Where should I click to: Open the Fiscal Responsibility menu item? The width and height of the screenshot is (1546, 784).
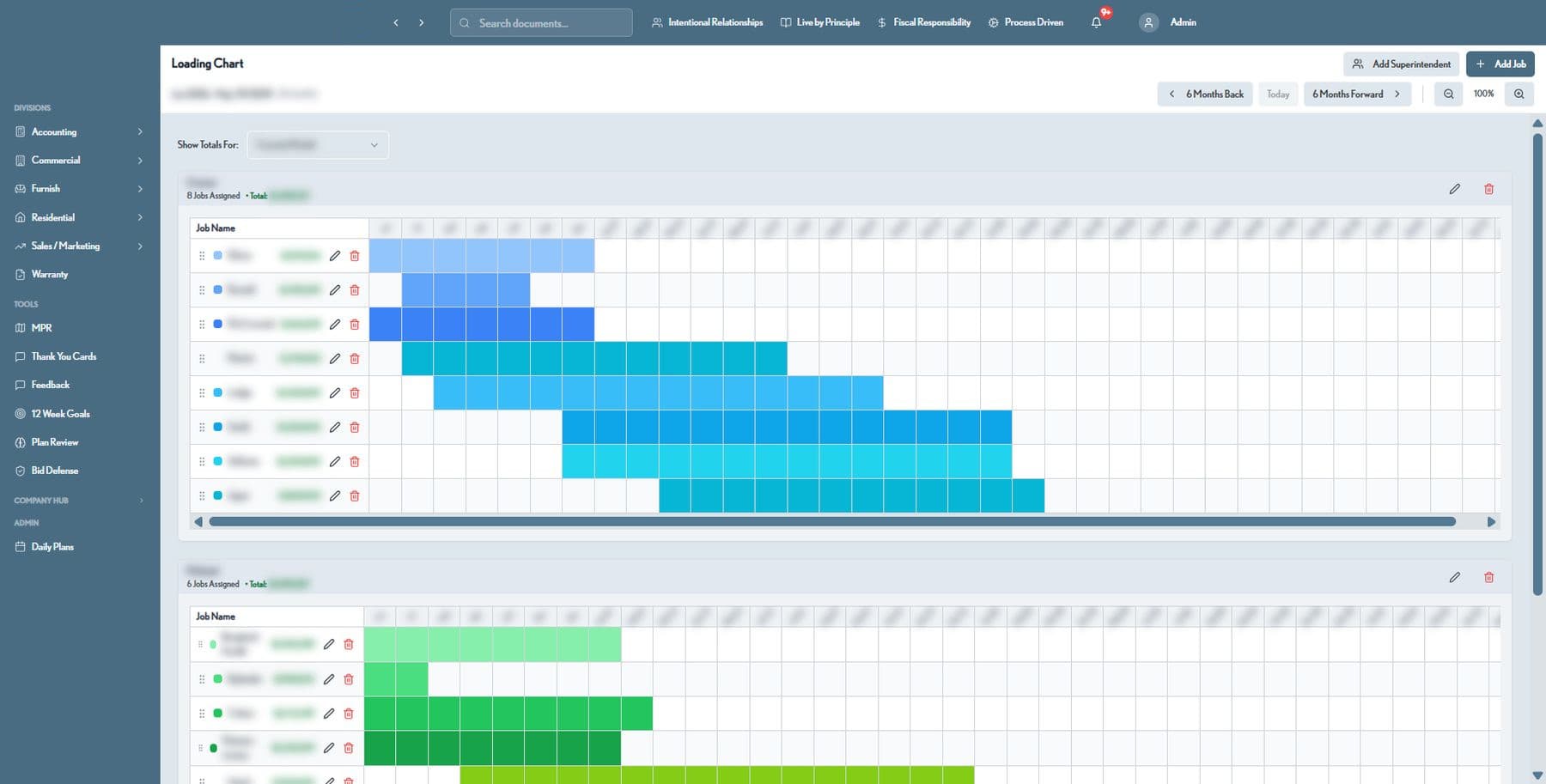click(x=923, y=22)
